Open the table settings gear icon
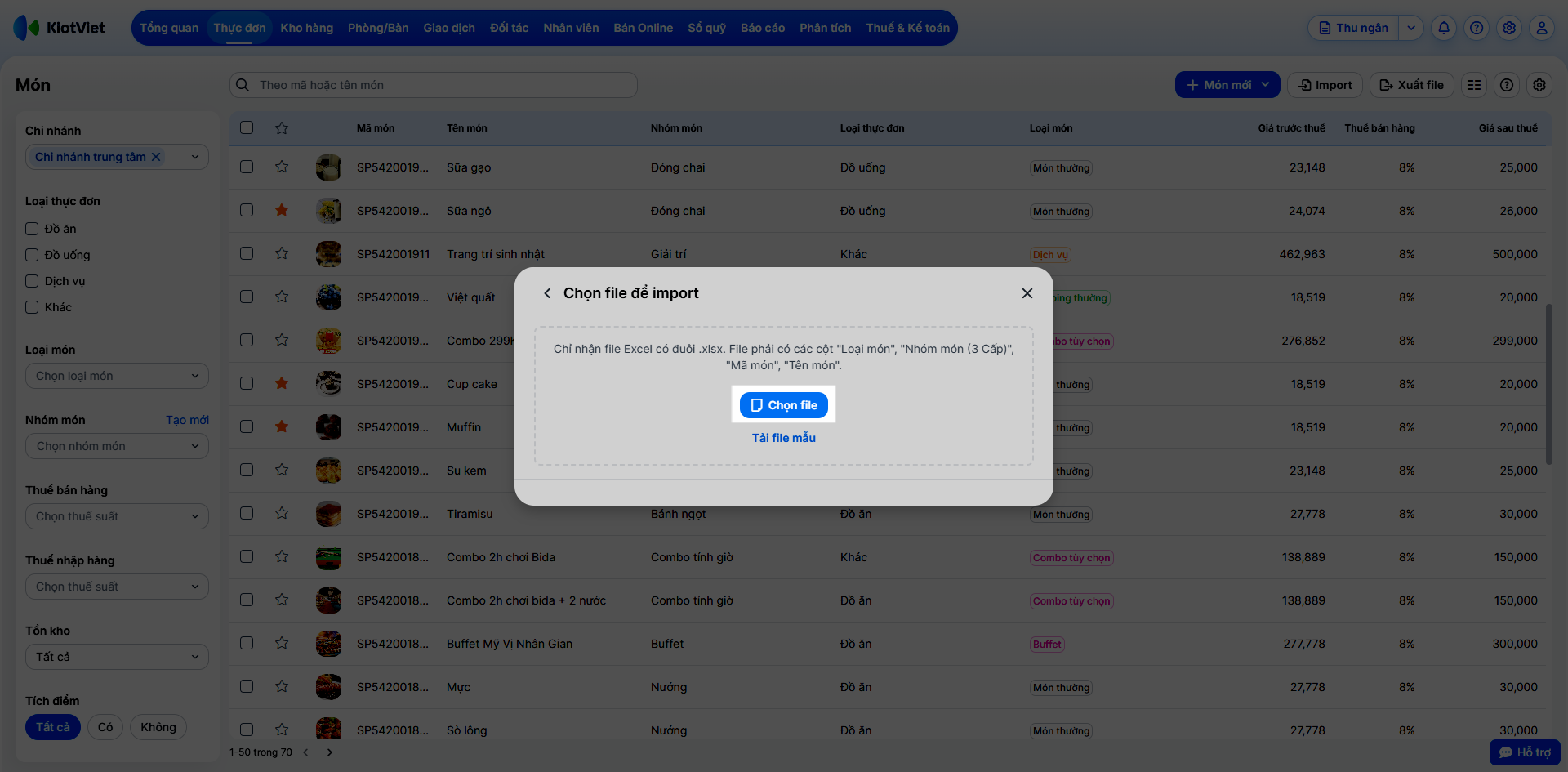The width and height of the screenshot is (1568, 772). coord(1539,85)
